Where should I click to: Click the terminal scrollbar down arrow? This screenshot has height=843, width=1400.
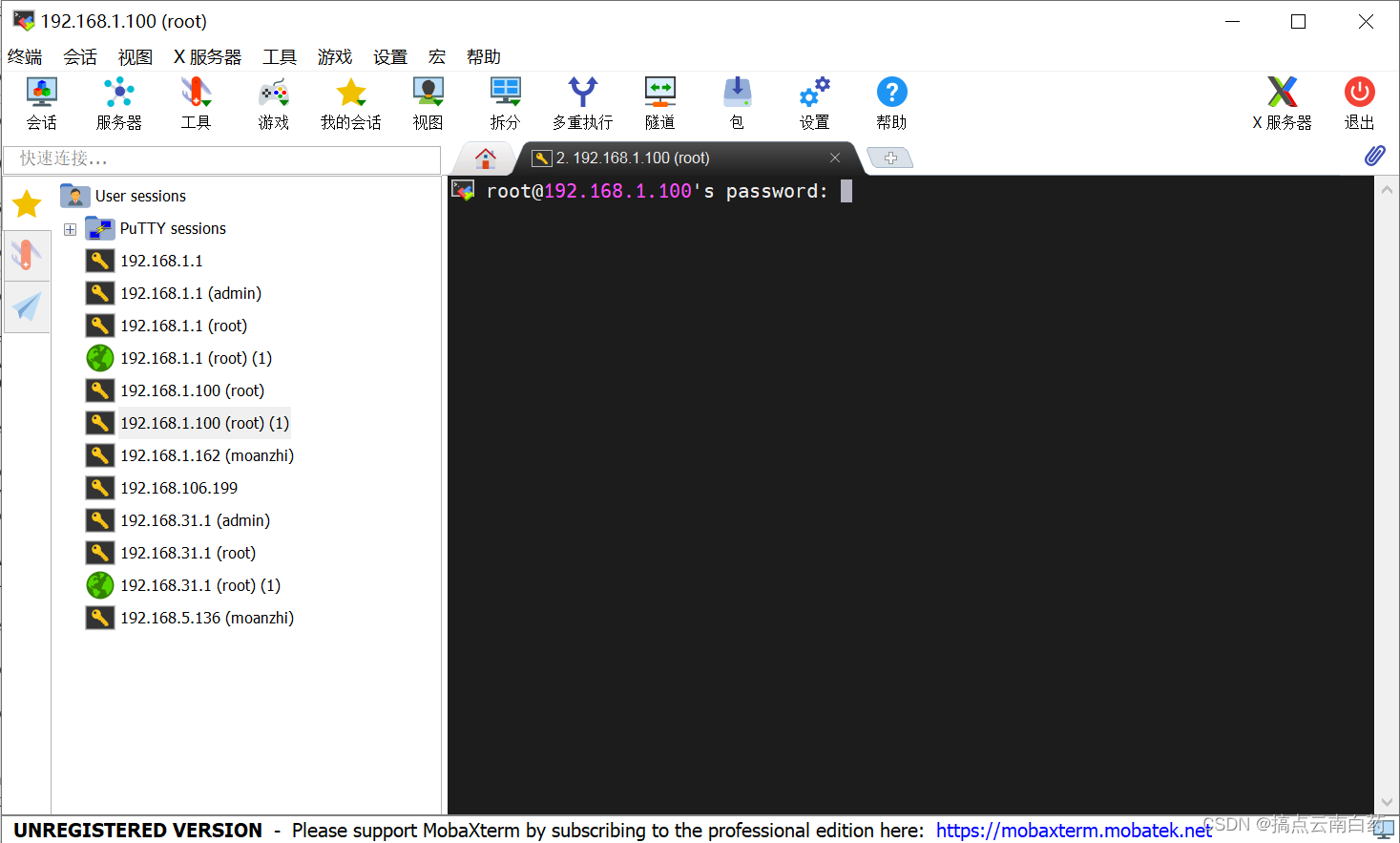[x=1387, y=803]
